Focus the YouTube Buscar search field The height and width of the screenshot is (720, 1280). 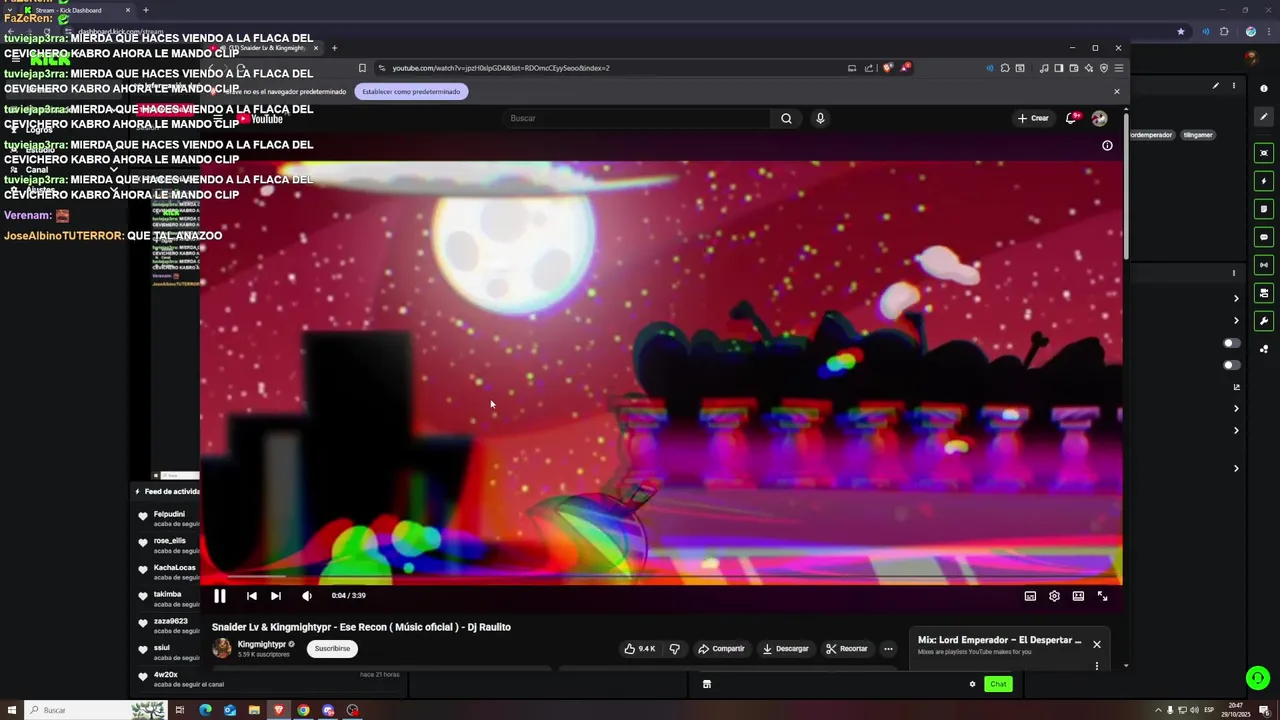[636, 118]
